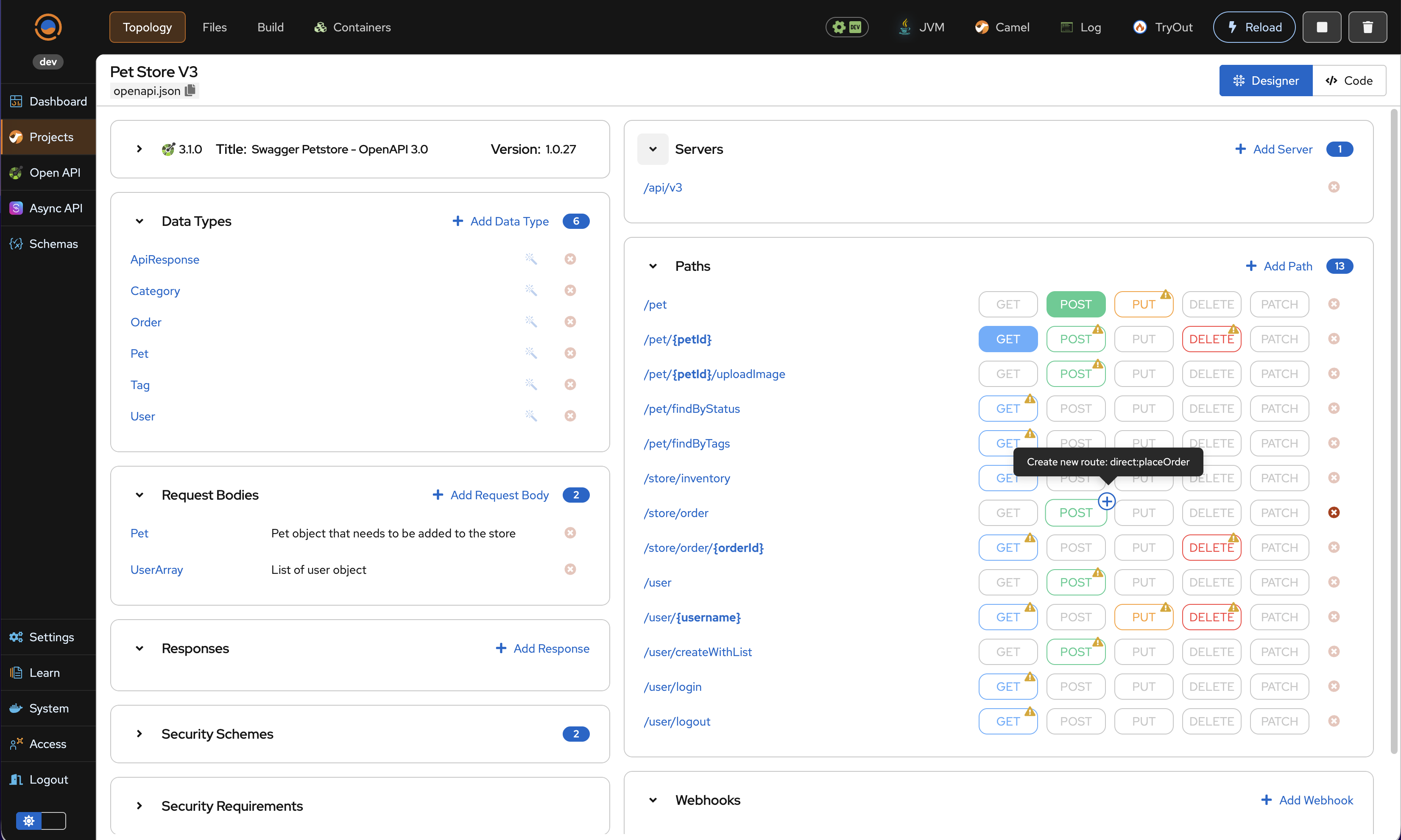Click the magic wand icon for ApiResponse
This screenshot has height=840, width=1401.
point(530,259)
